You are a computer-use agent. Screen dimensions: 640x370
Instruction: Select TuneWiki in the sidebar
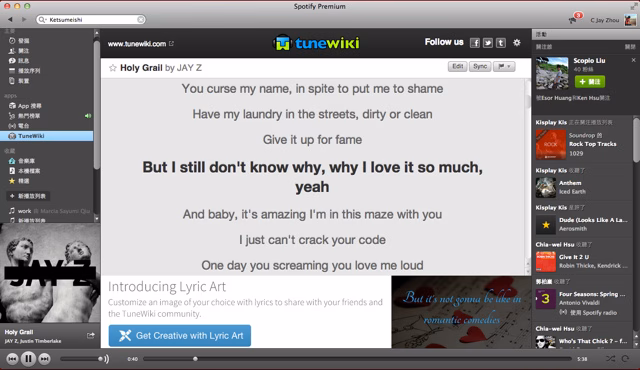tap(47, 136)
